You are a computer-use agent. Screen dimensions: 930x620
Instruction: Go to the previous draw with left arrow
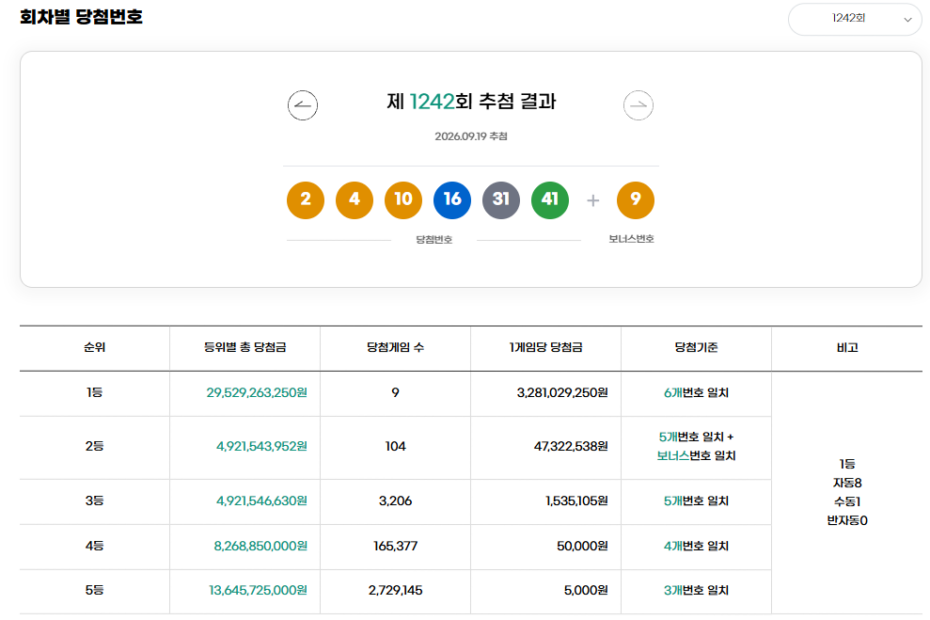302,106
